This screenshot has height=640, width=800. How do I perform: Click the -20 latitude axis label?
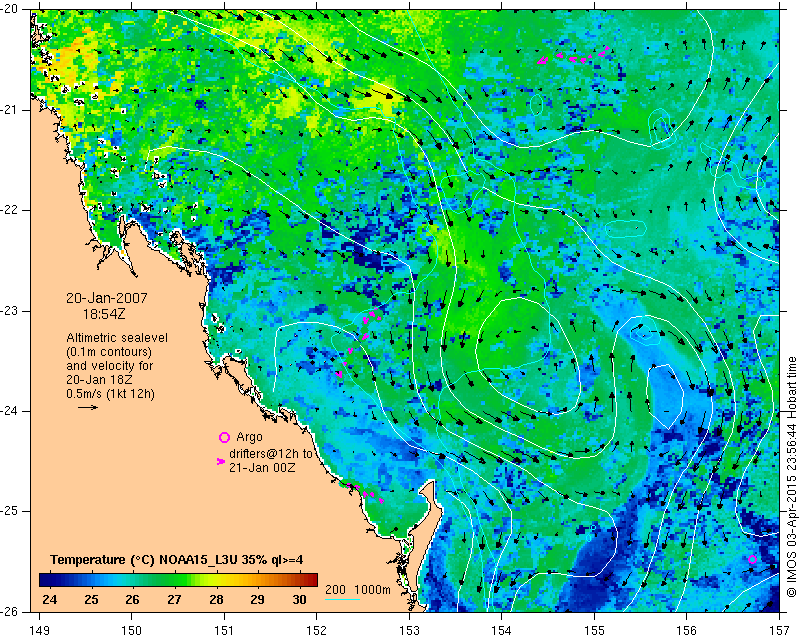10,9
